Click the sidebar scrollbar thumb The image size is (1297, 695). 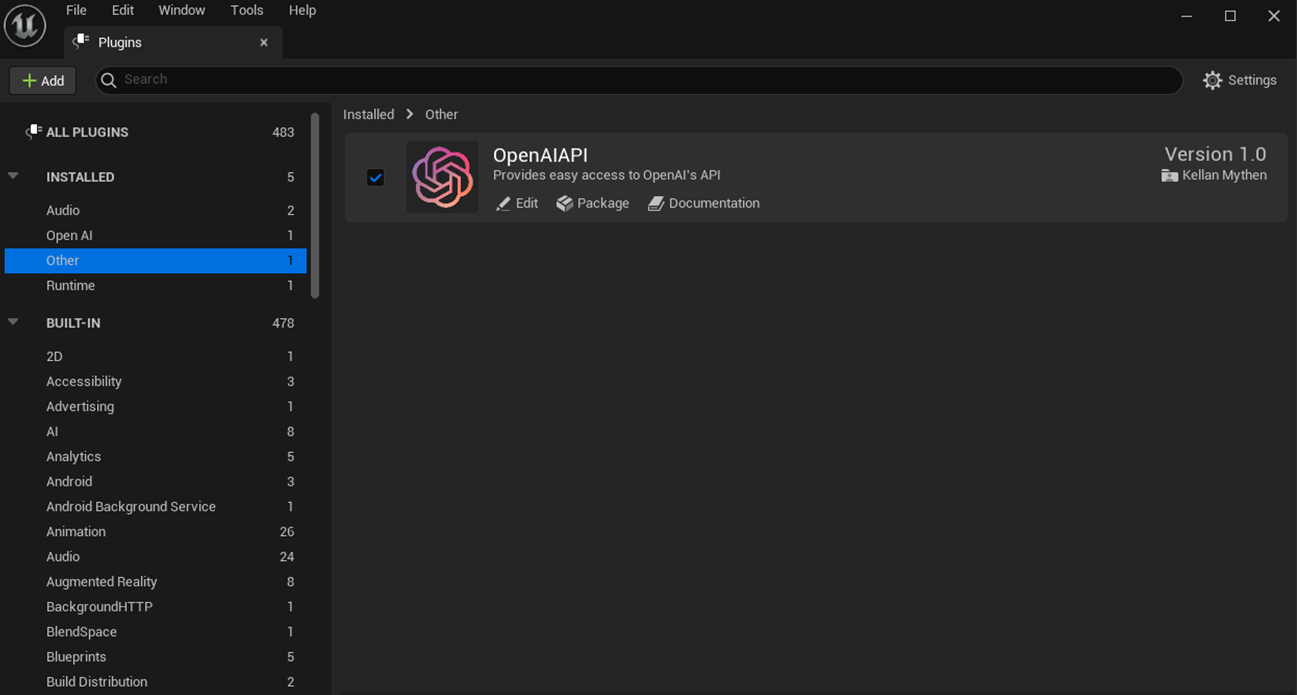(x=315, y=210)
